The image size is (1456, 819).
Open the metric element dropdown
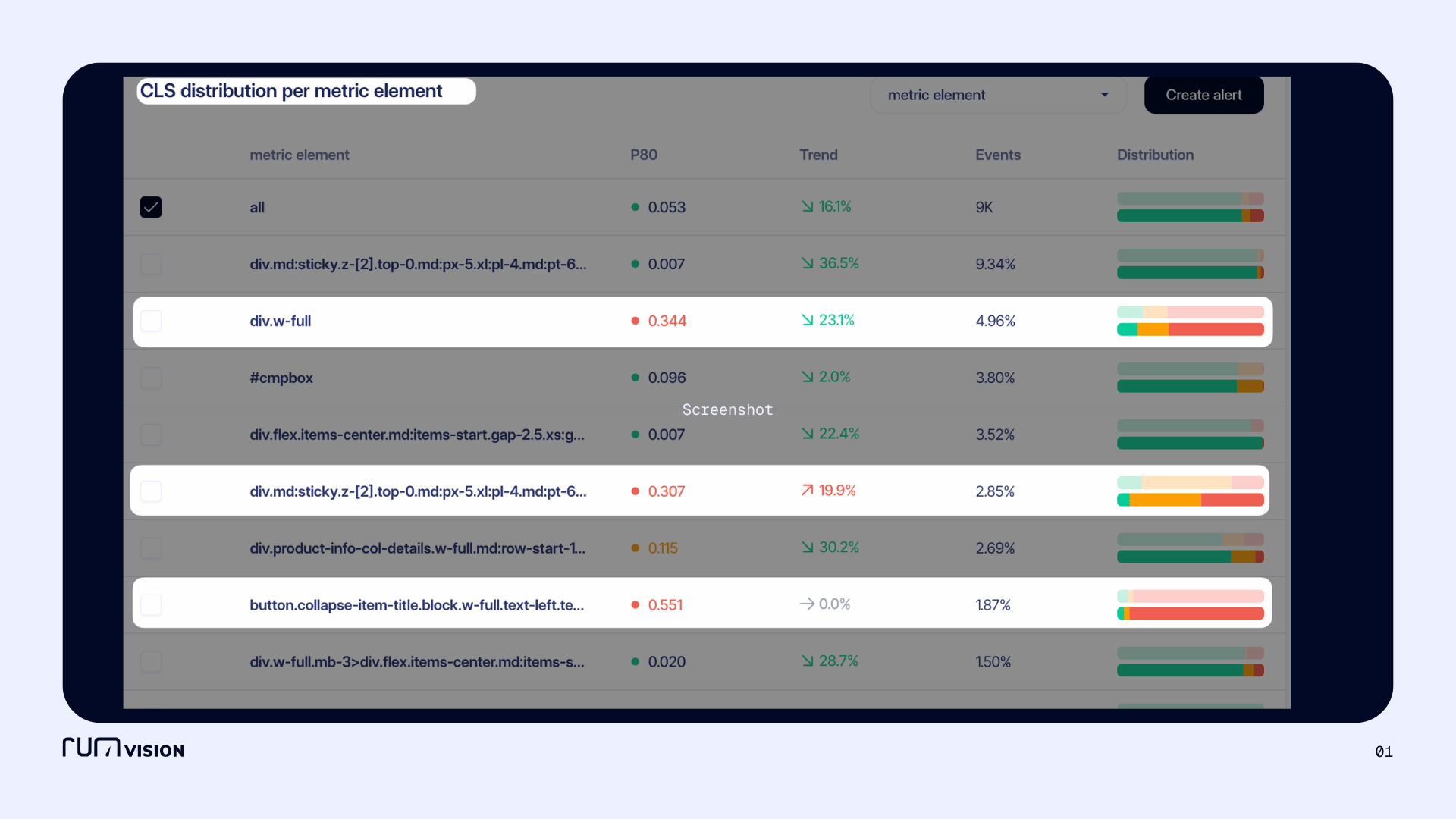tap(997, 95)
